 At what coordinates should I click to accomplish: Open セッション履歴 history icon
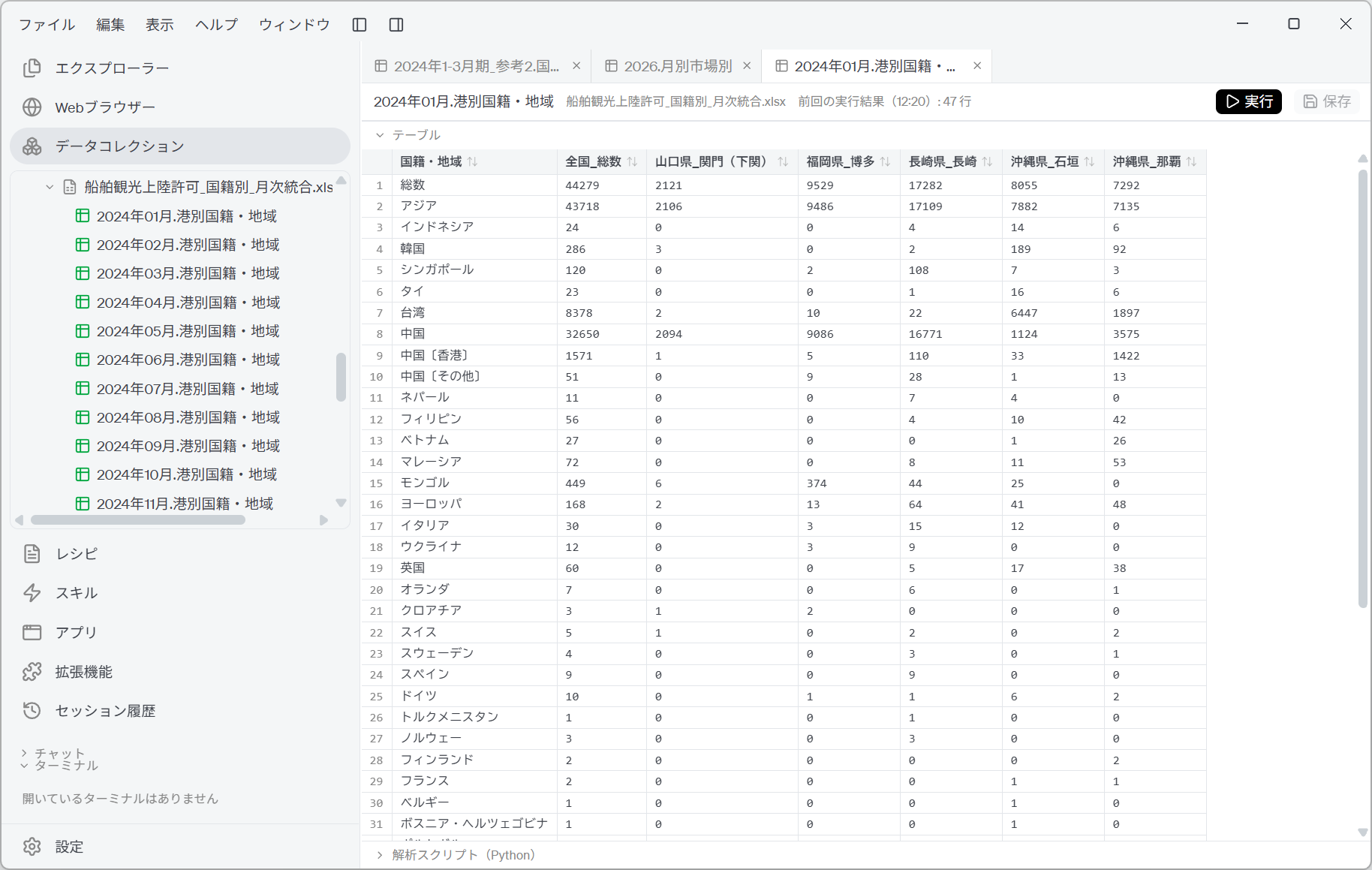coord(32,711)
